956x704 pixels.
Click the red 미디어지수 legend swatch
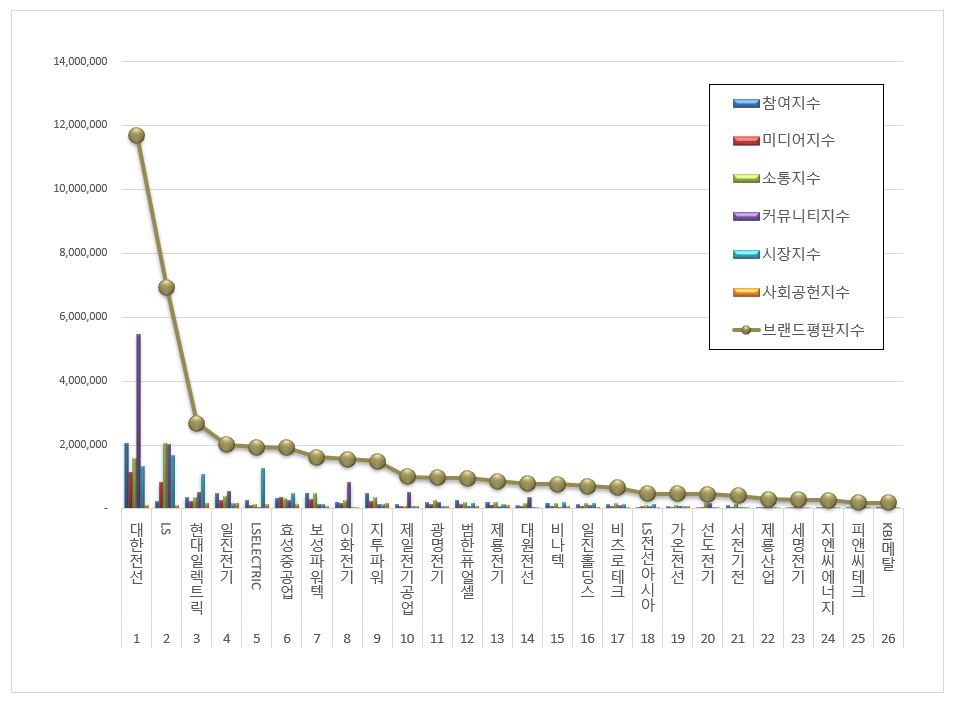[746, 141]
